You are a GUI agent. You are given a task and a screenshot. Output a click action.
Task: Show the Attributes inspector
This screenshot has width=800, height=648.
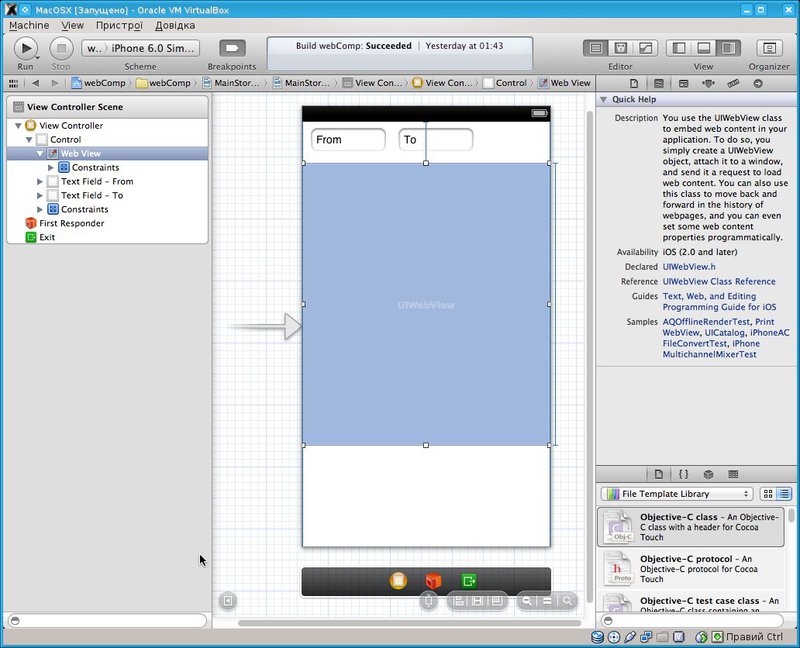pyautogui.click(x=708, y=83)
